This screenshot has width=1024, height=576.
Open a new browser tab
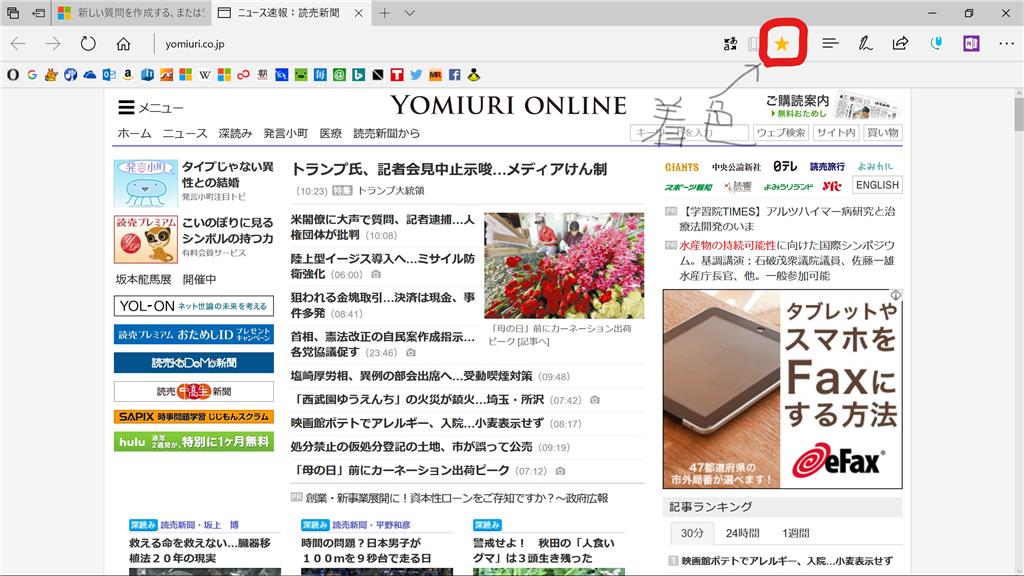point(385,12)
